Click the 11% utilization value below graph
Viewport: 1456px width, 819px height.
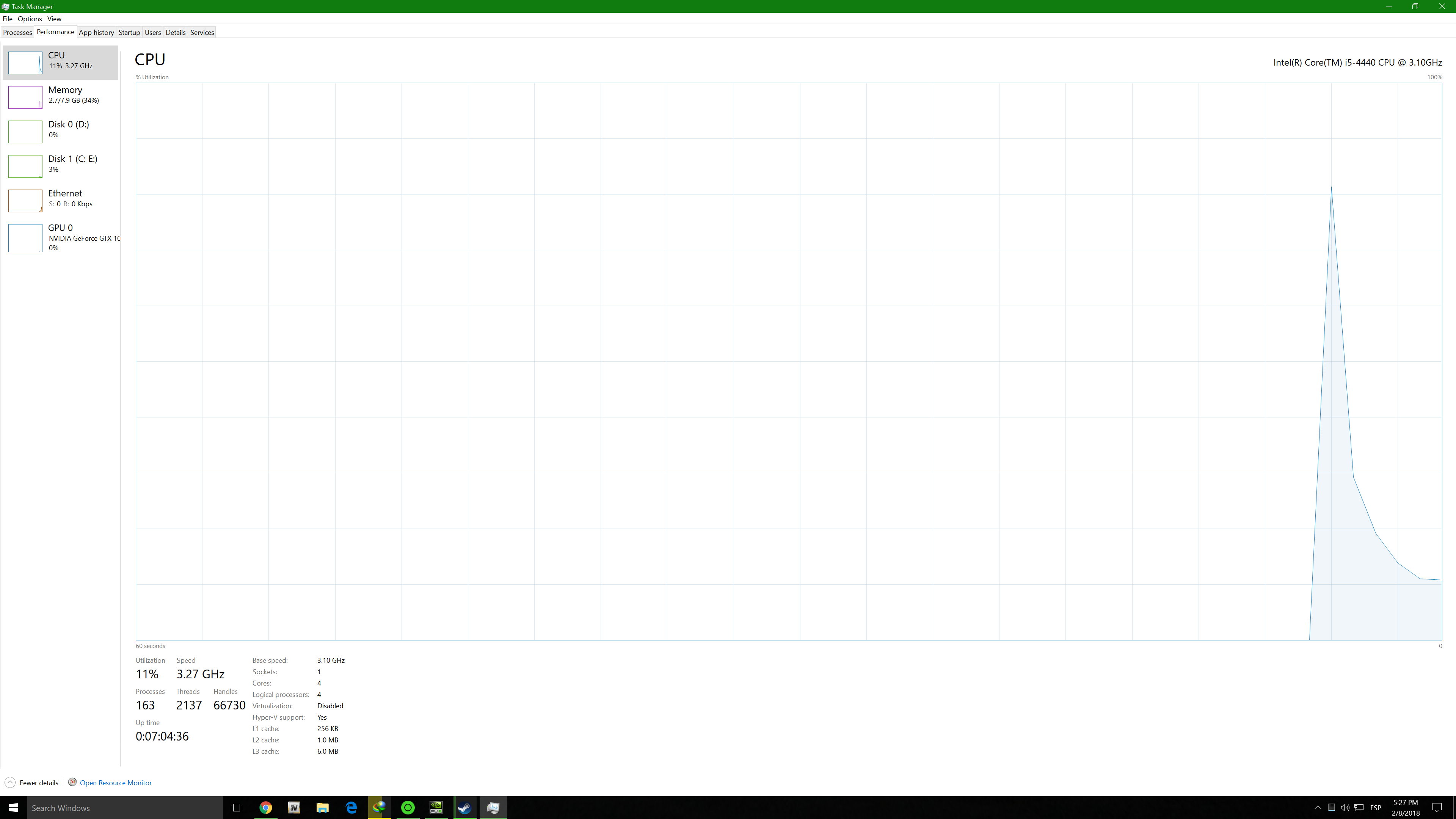[x=147, y=674]
